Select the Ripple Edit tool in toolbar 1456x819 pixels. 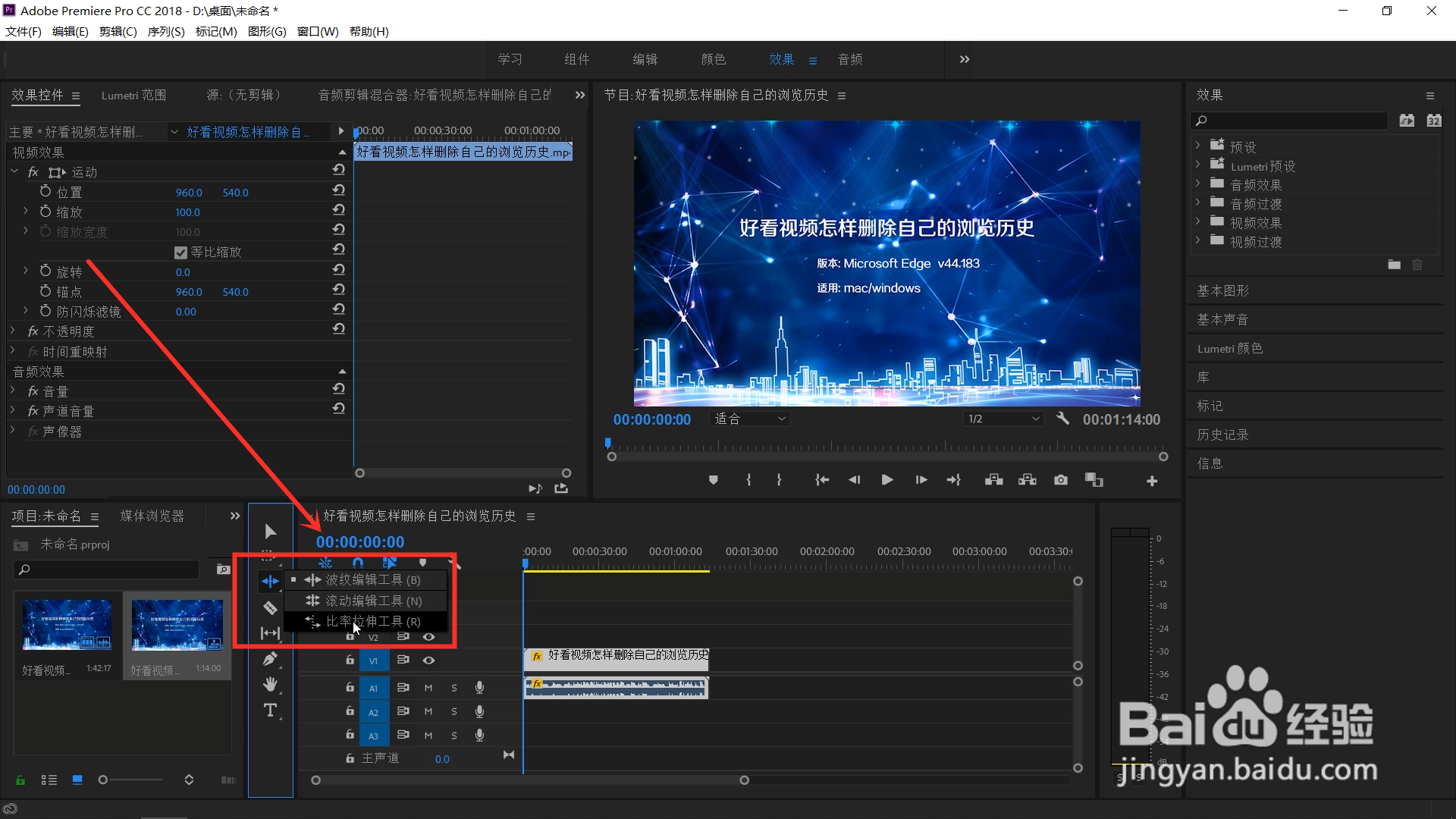(270, 582)
